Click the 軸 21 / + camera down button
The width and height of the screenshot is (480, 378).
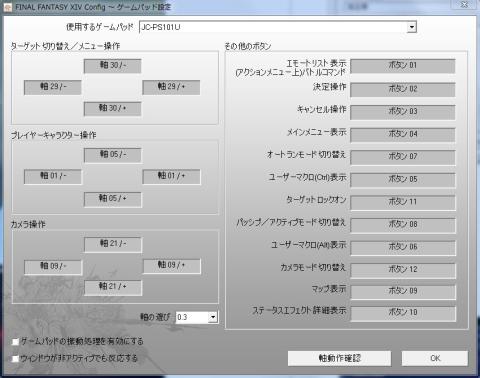(x=113, y=288)
